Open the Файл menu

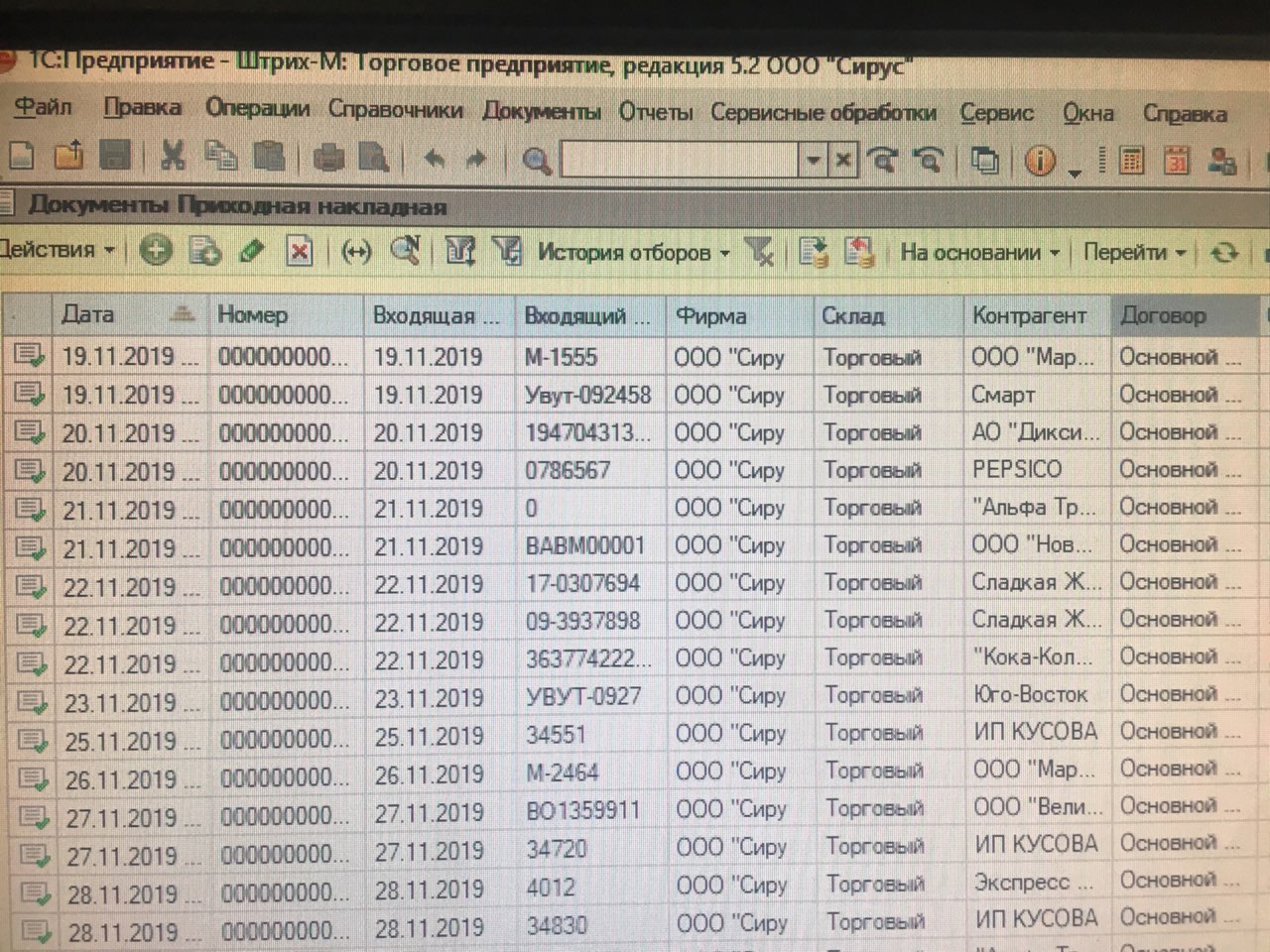click(x=44, y=106)
